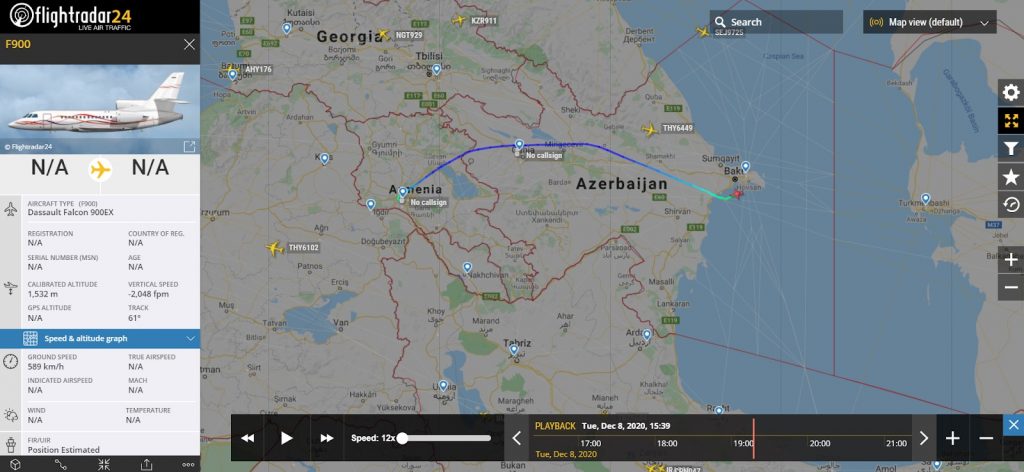The image size is (1024, 472).
Task: Adjust the playback speed slider handle
Action: point(403,438)
